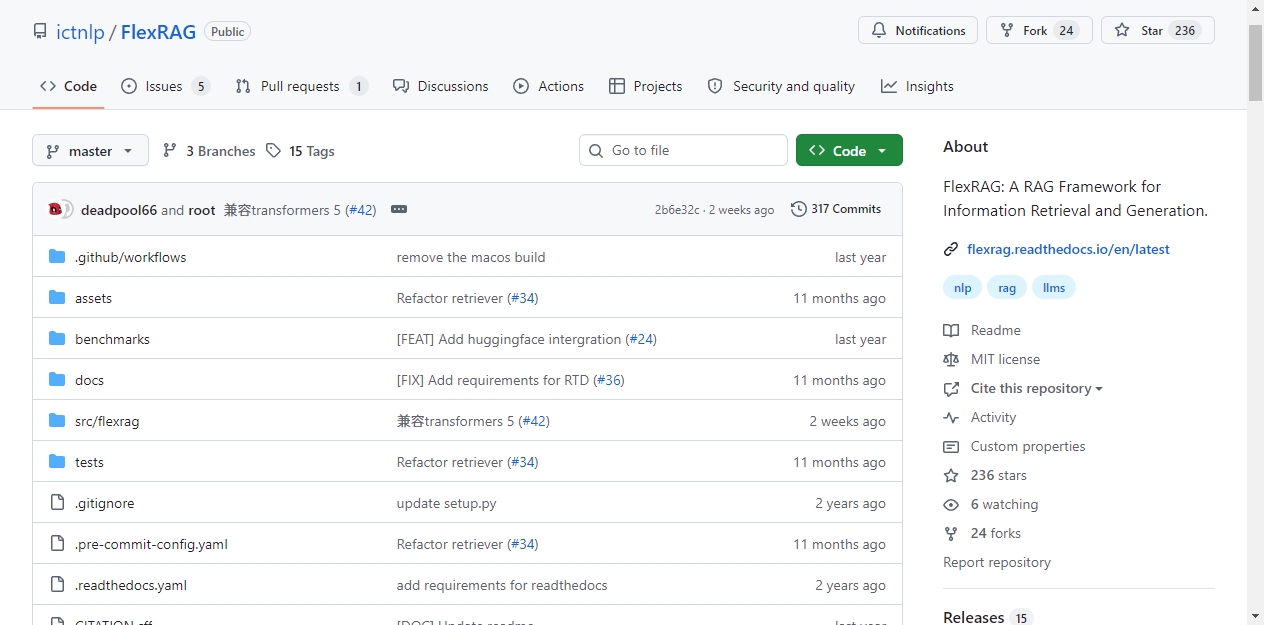Go to ictnlp owner page
Viewport: 1264px width, 625px height.
click(x=80, y=31)
